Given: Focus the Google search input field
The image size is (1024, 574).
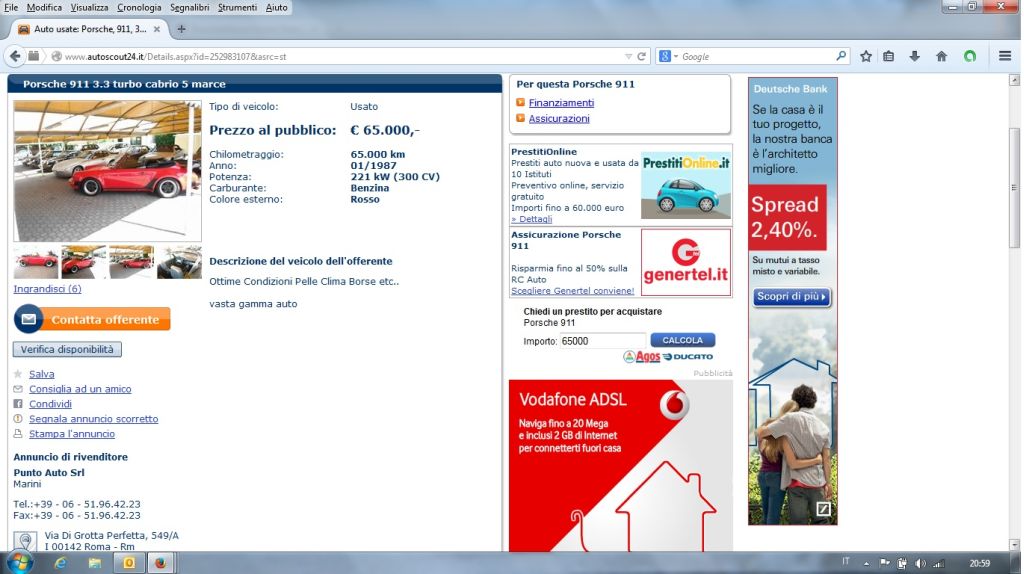Looking at the screenshot, I should [758, 57].
